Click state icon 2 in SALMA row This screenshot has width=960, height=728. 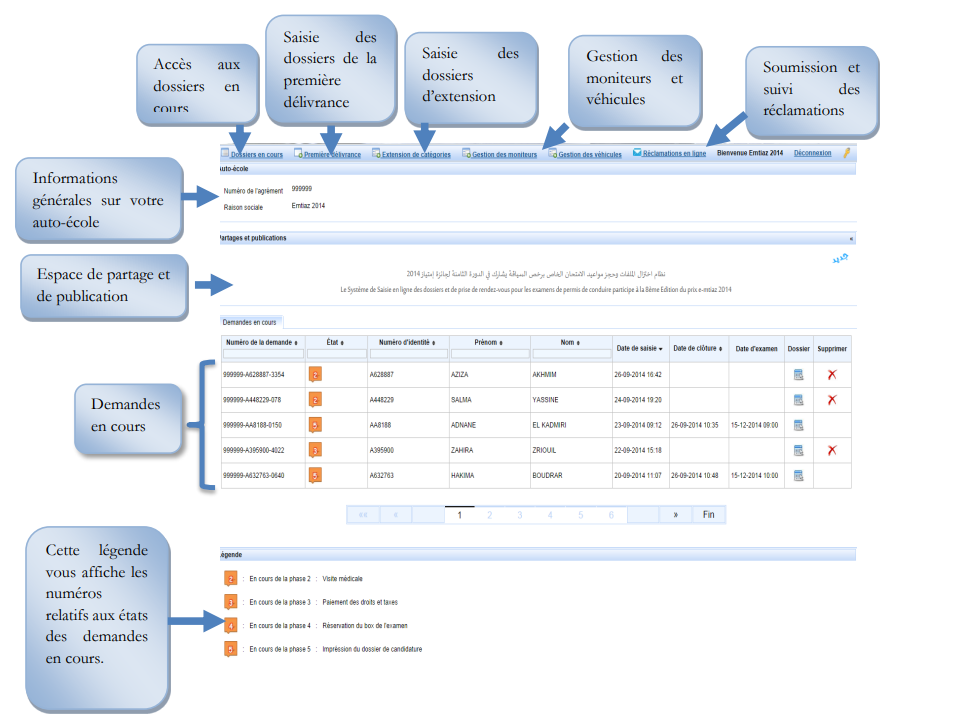pyautogui.click(x=315, y=400)
